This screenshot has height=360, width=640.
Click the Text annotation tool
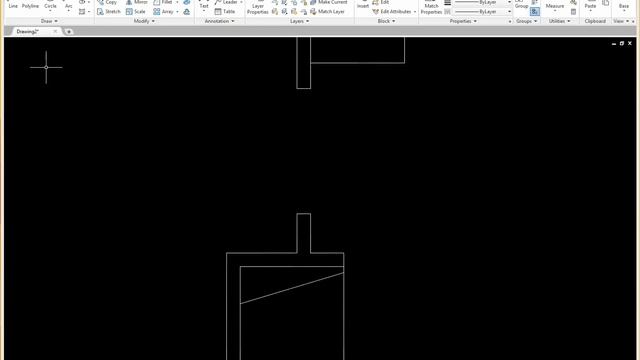[204, 6]
